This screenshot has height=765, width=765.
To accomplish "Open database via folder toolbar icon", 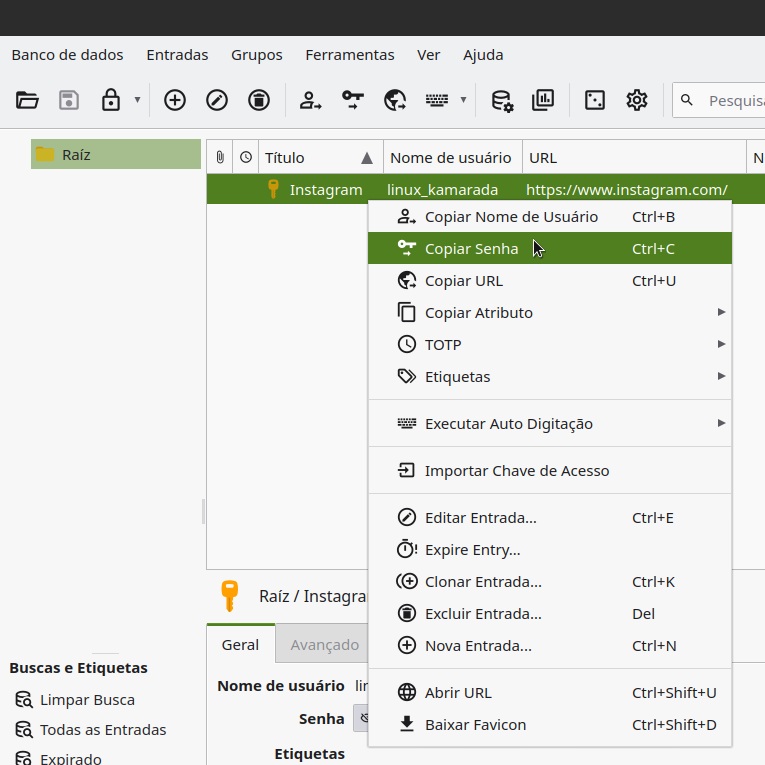I will click(x=27, y=101).
